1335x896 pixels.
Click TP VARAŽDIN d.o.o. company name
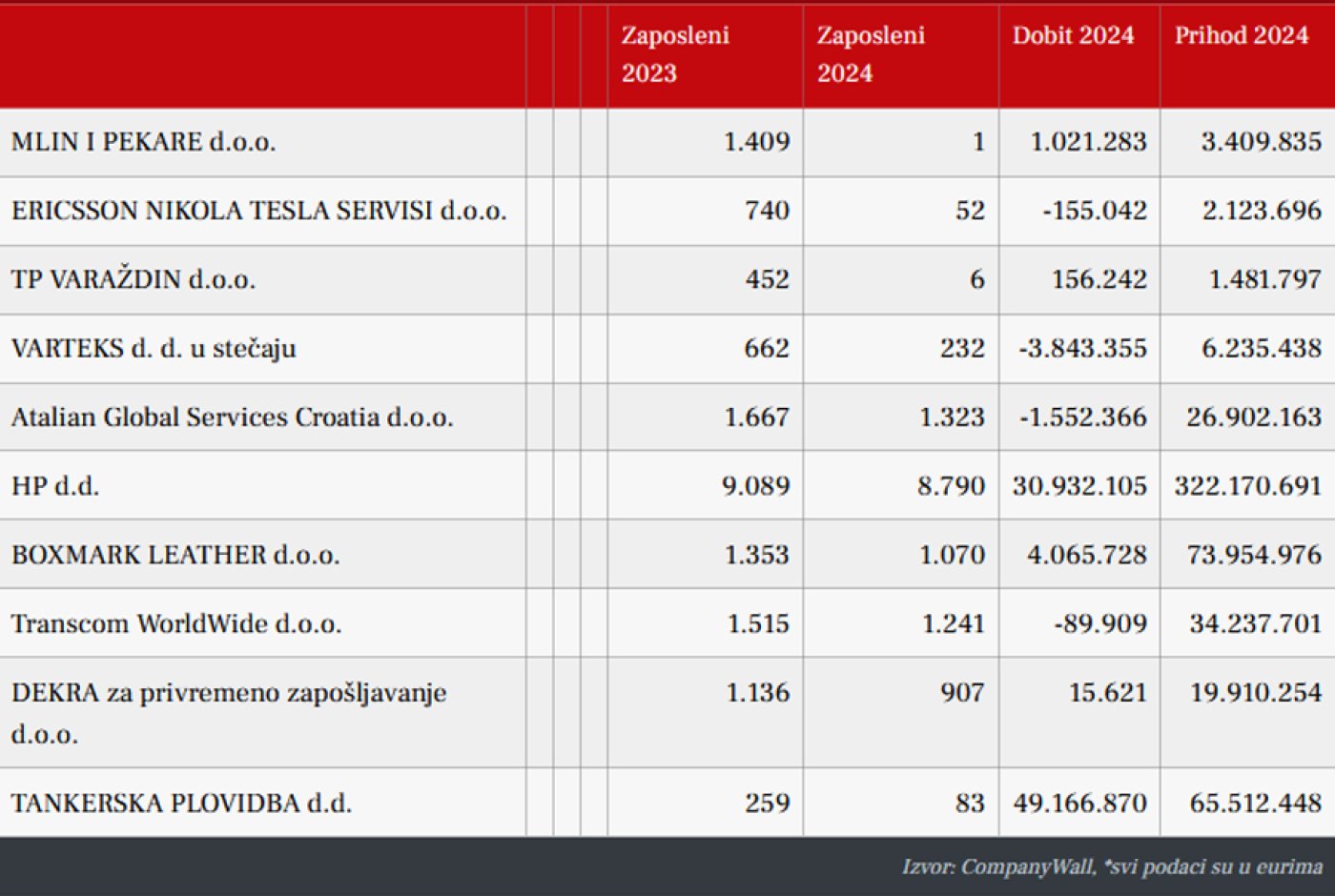click(133, 279)
